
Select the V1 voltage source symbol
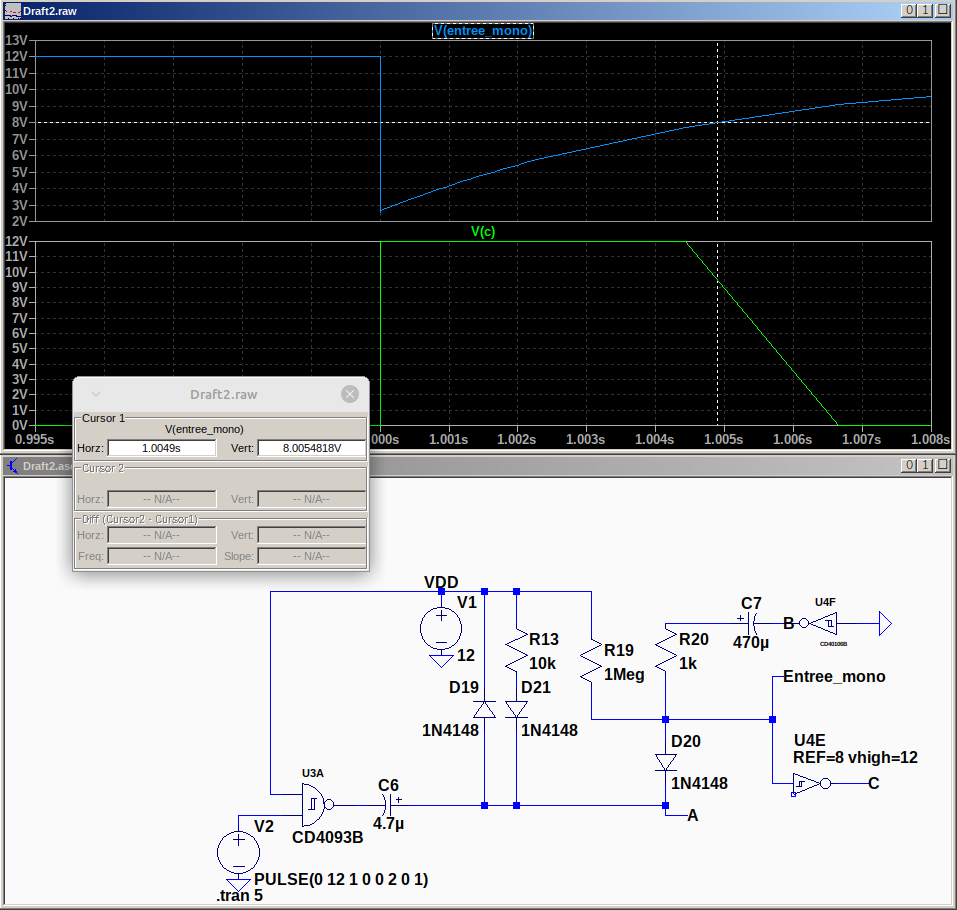point(440,629)
